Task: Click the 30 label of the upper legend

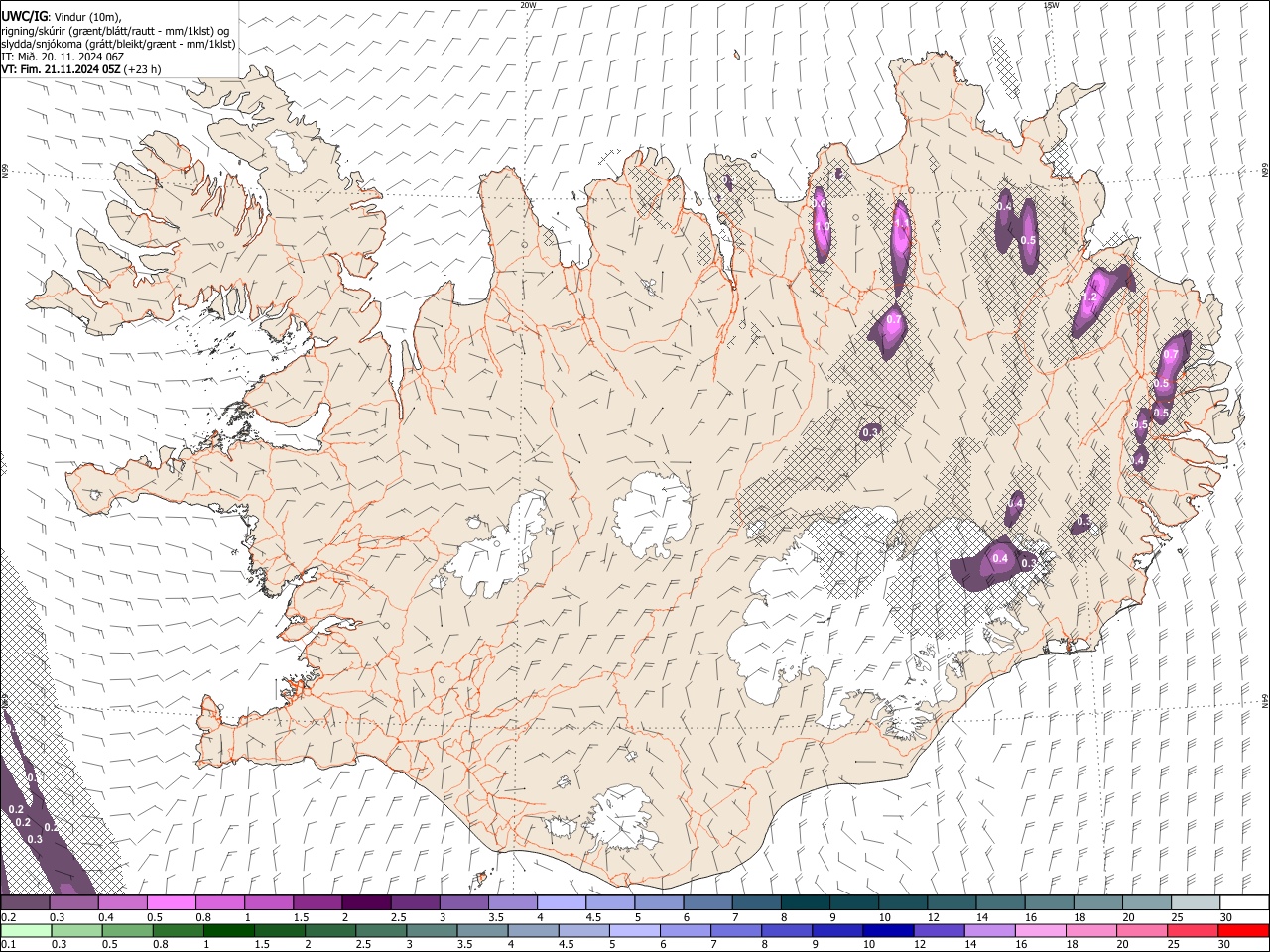Action: tap(1226, 917)
